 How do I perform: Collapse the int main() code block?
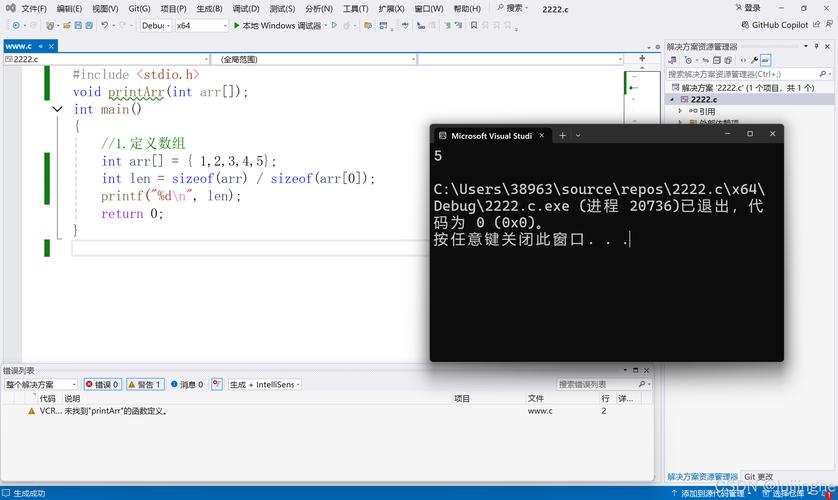click(x=57, y=110)
